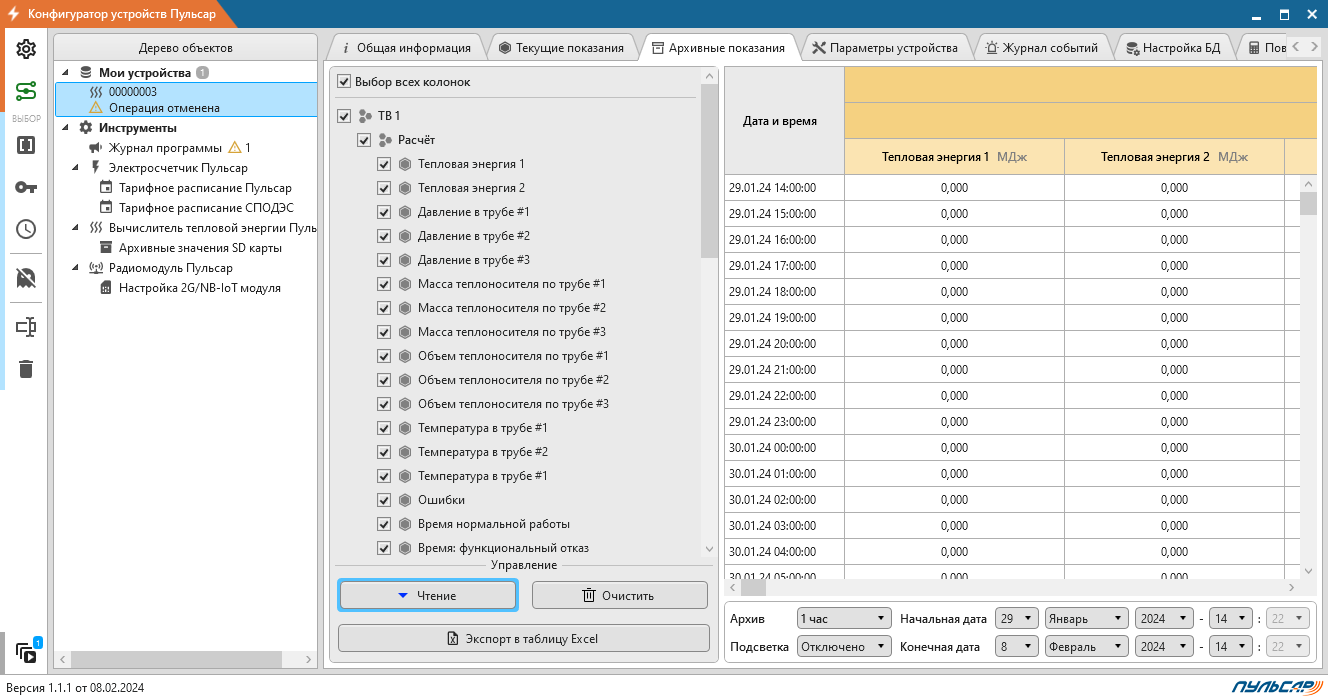Uncheck the Расчёт checkbox
This screenshot has height=700, width=1328.
364,140
